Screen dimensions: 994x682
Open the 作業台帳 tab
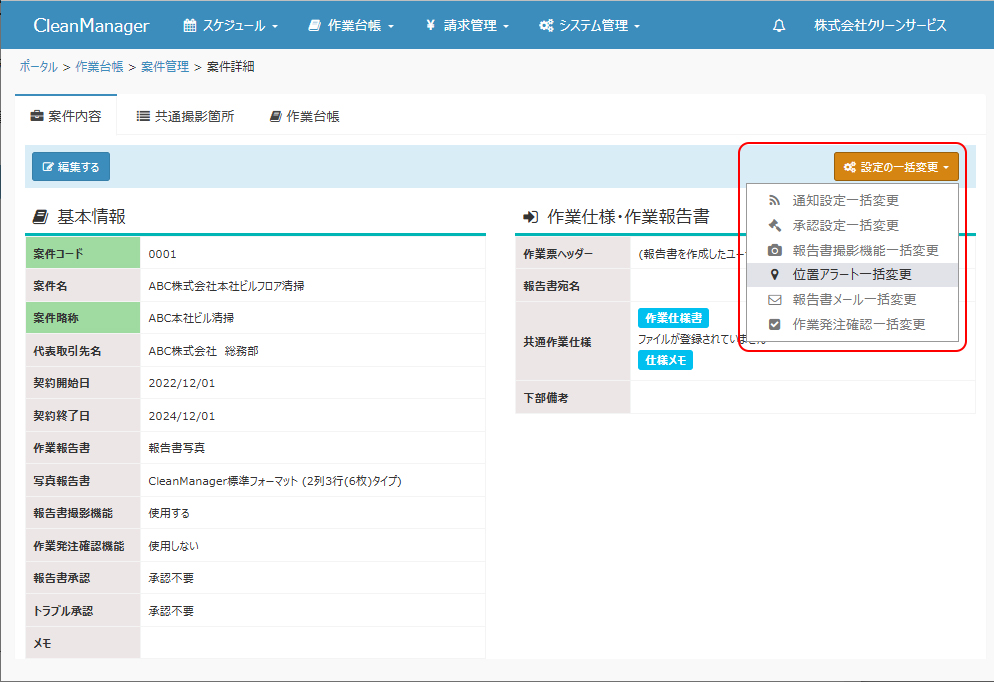(x=305, y=116)
